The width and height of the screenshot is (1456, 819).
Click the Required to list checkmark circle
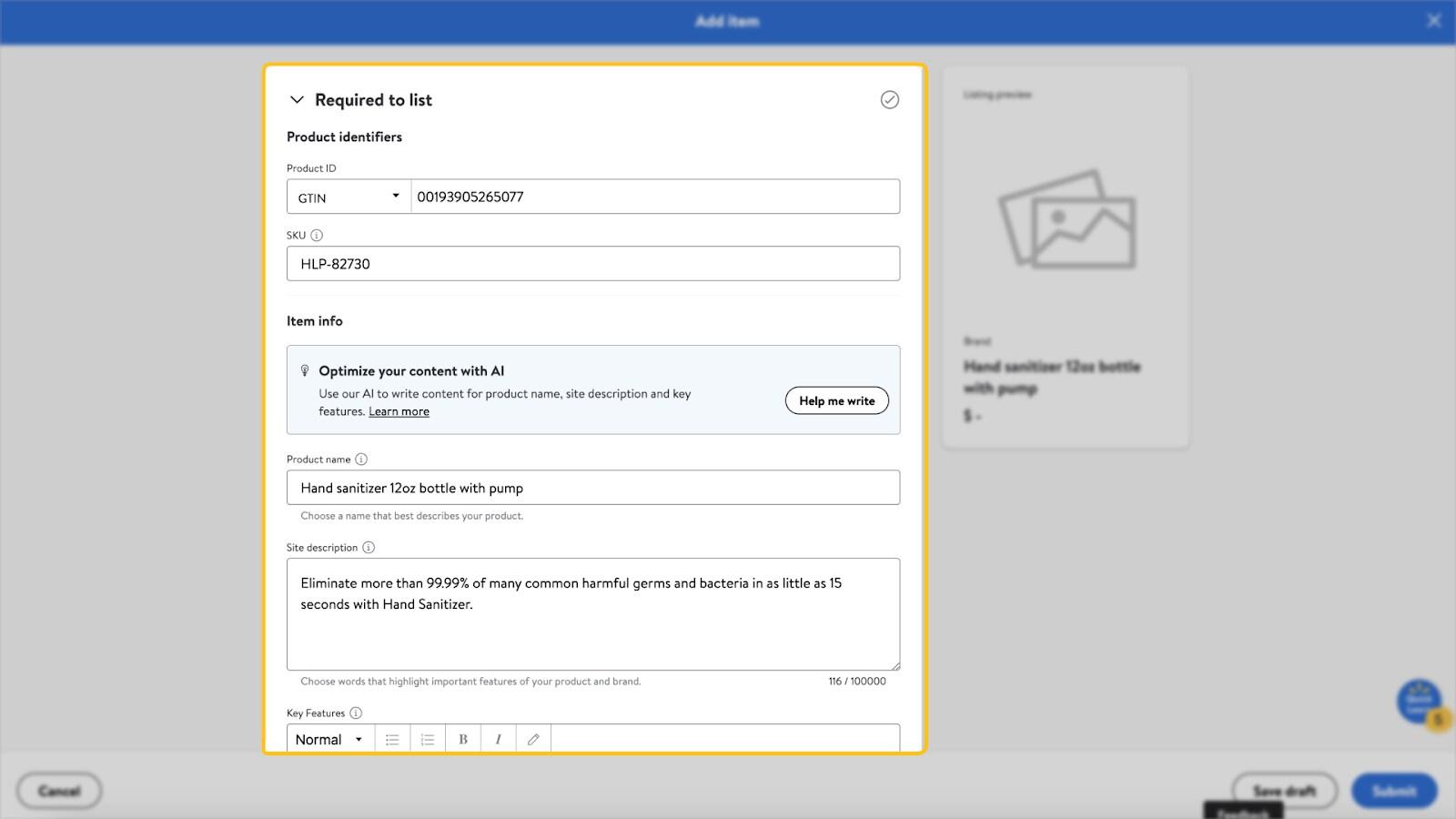pyautogui.click(x=889, y=100)
